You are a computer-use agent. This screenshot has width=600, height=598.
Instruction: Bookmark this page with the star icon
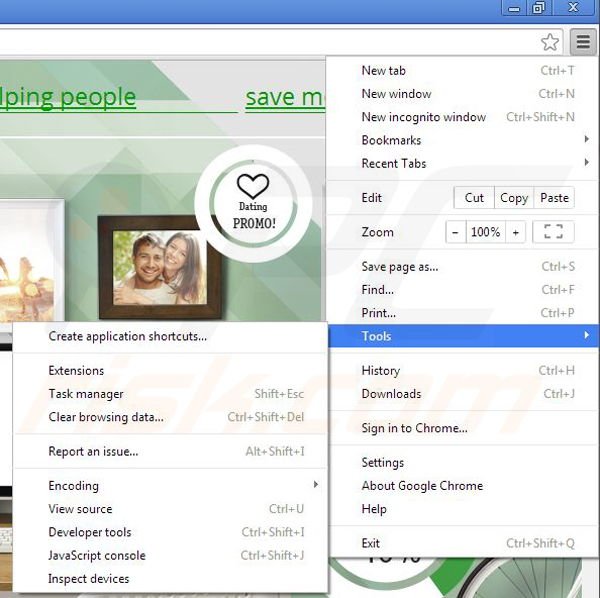coord(550,42)
